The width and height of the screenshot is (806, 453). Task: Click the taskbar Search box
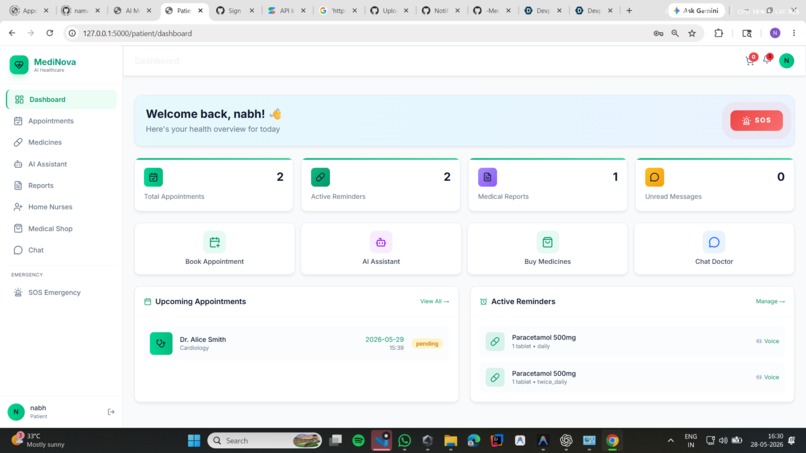(x=265, y=441)
